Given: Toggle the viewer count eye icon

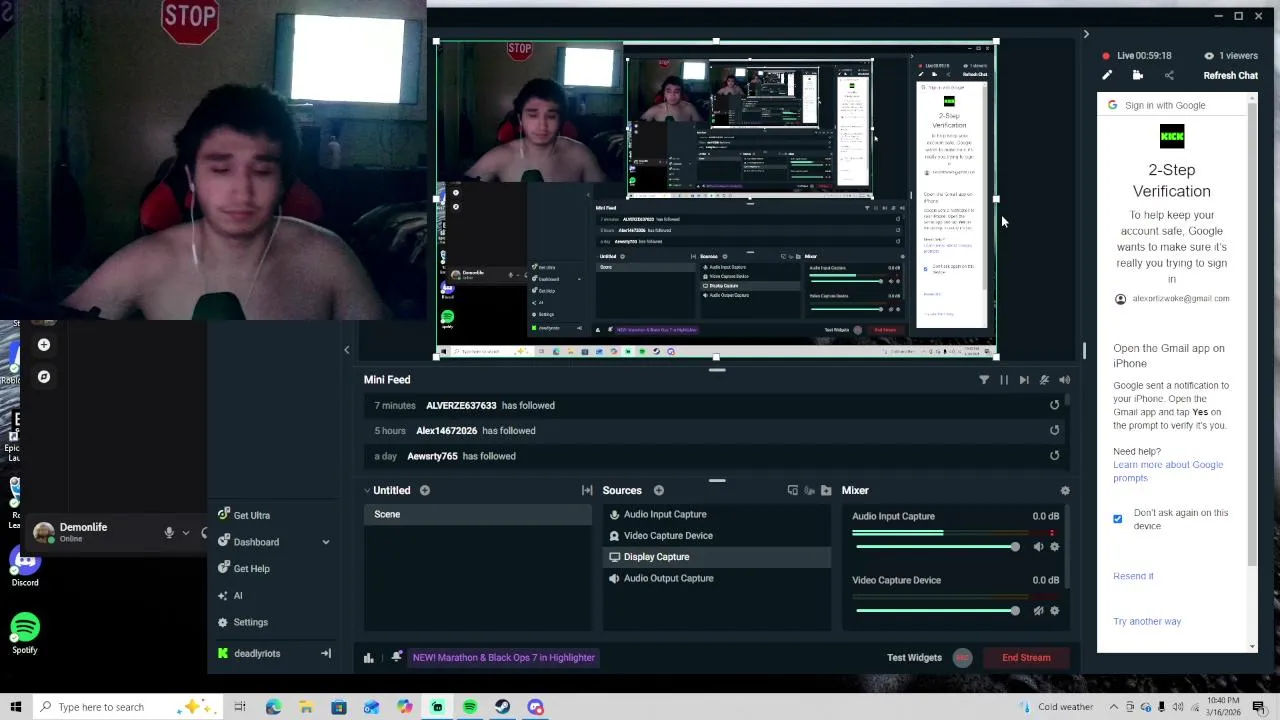Looking at the screenshot, I should click(x=1209, y=56).
